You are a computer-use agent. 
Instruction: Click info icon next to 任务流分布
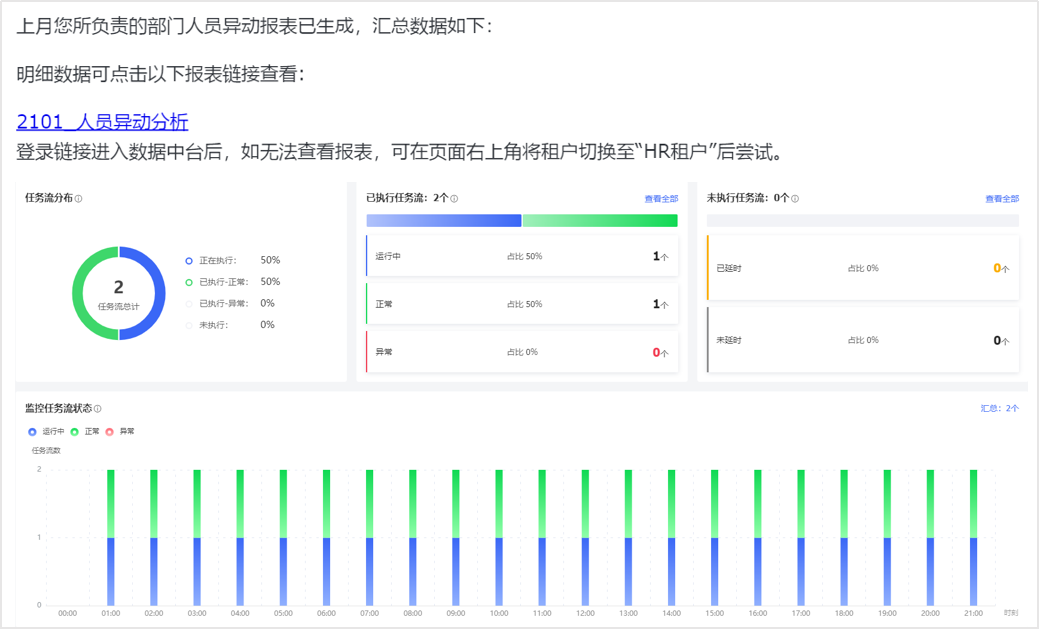pos(79,199)
